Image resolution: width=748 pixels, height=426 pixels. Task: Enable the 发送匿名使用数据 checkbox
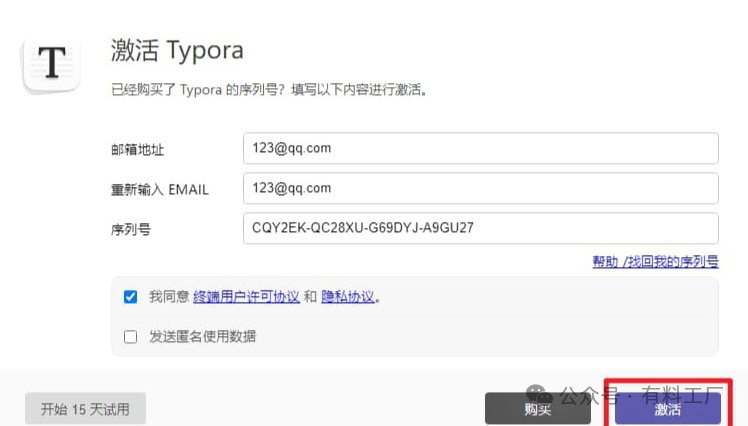tap(131, 337)
